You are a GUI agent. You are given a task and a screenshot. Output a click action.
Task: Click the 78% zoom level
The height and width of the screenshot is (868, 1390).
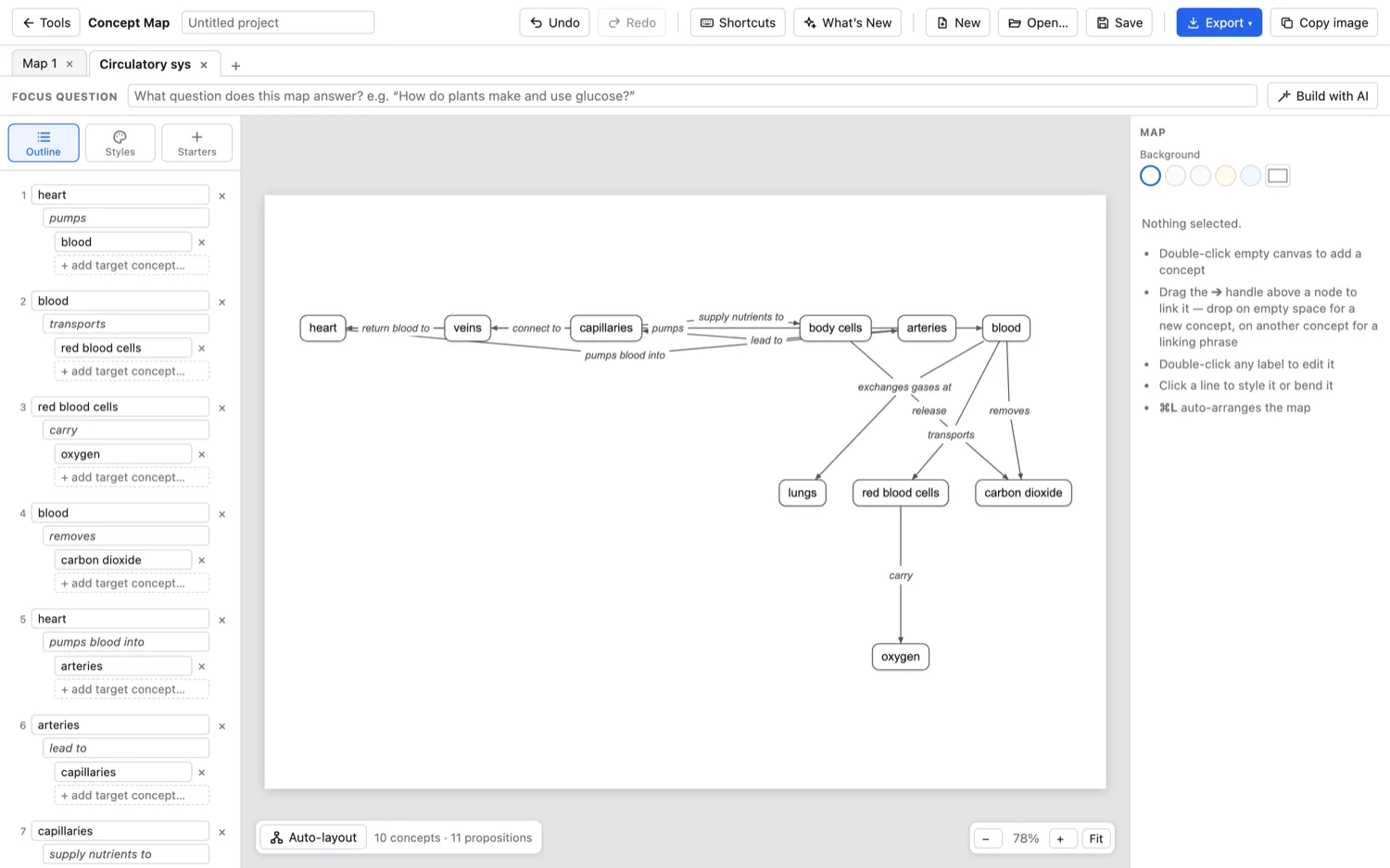point(1025,838)
